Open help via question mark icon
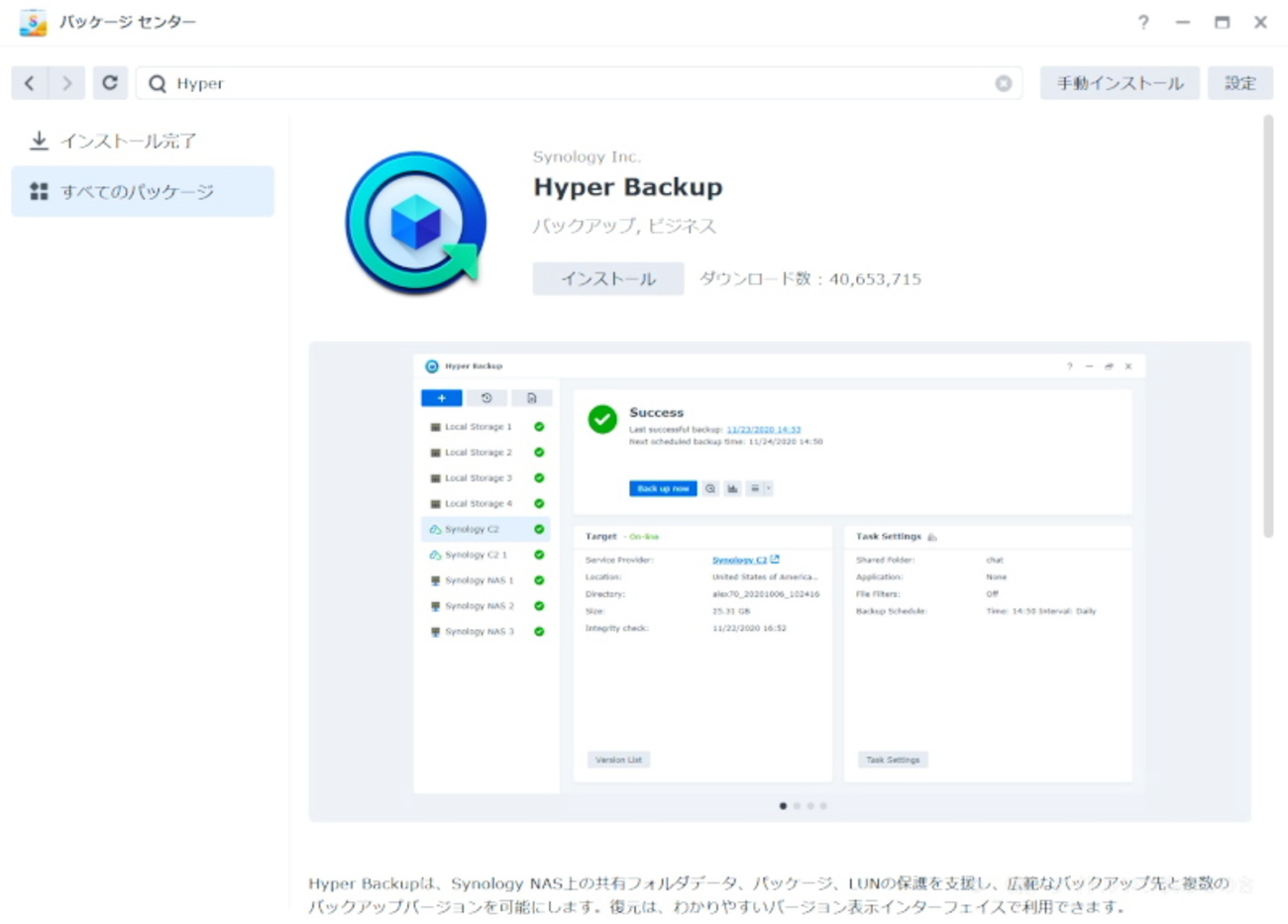Viewport: 1288px width, 924px height. (1143, 22)
